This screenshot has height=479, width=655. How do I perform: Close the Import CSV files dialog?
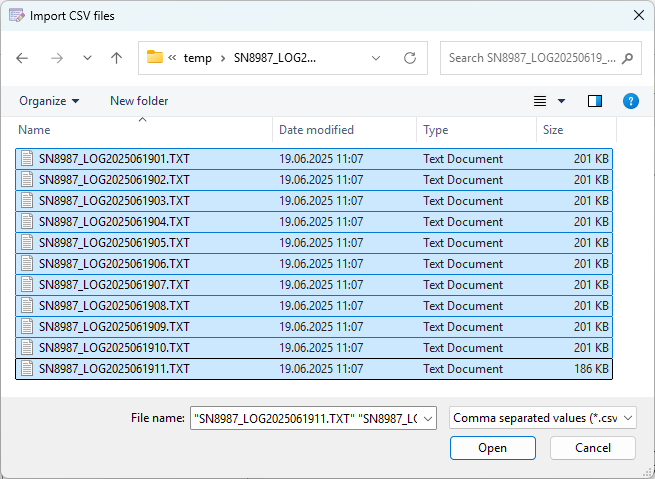(x=639, y=15)
